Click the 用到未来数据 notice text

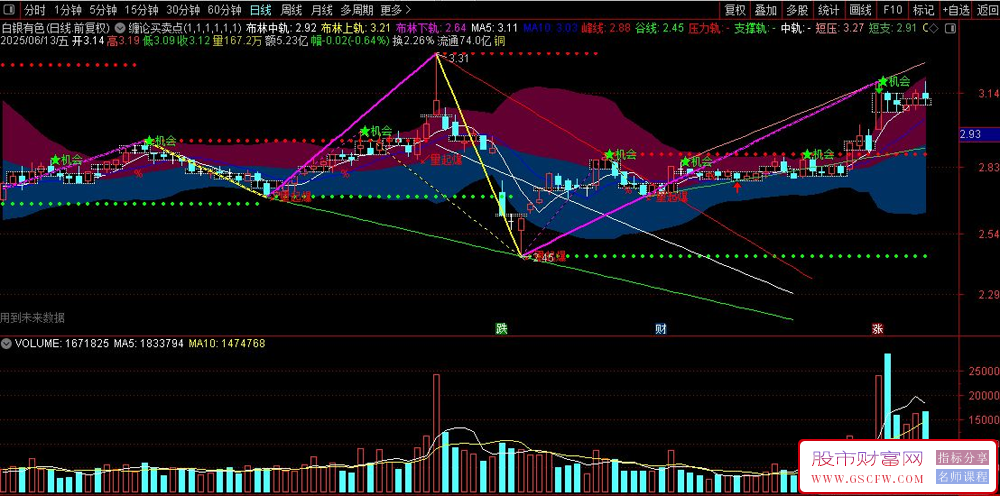[x=32, y=317]
